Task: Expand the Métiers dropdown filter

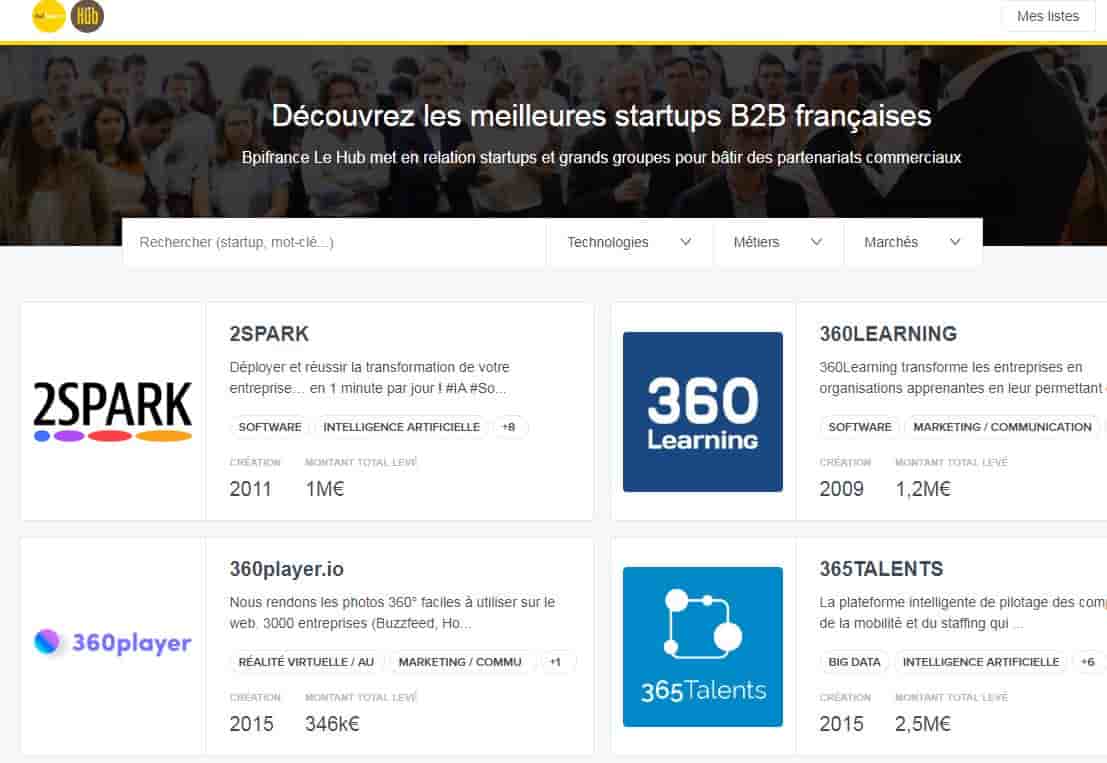Action: [x=778, y=242]
